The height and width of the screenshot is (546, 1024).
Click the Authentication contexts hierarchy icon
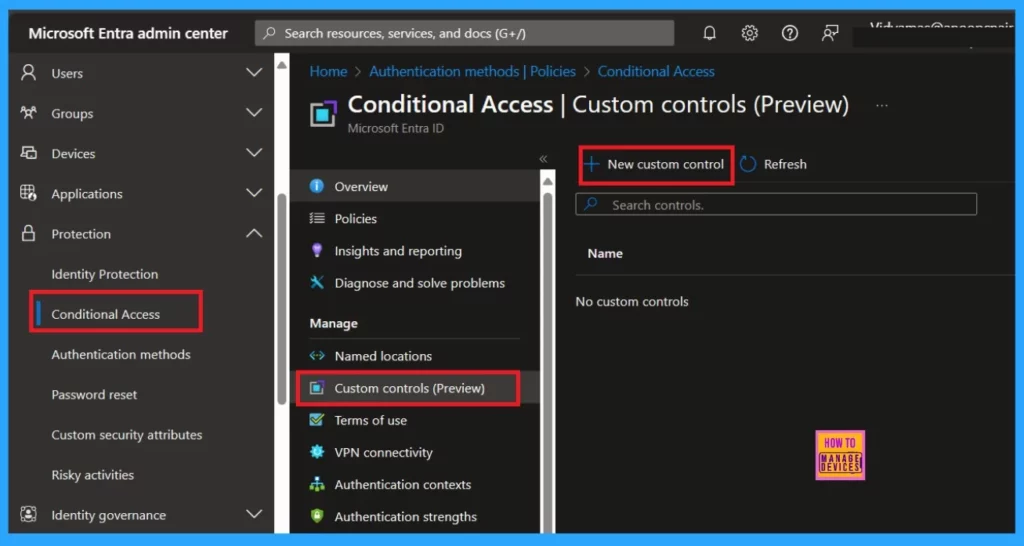click(x=317, y=484)
